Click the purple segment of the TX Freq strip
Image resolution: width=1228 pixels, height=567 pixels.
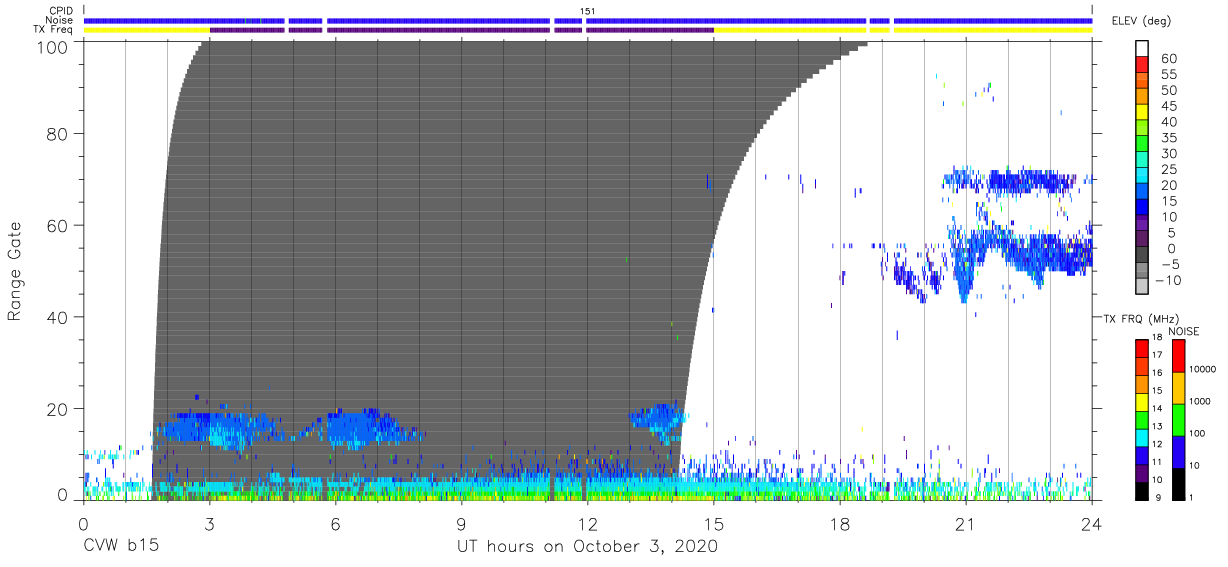461,30
